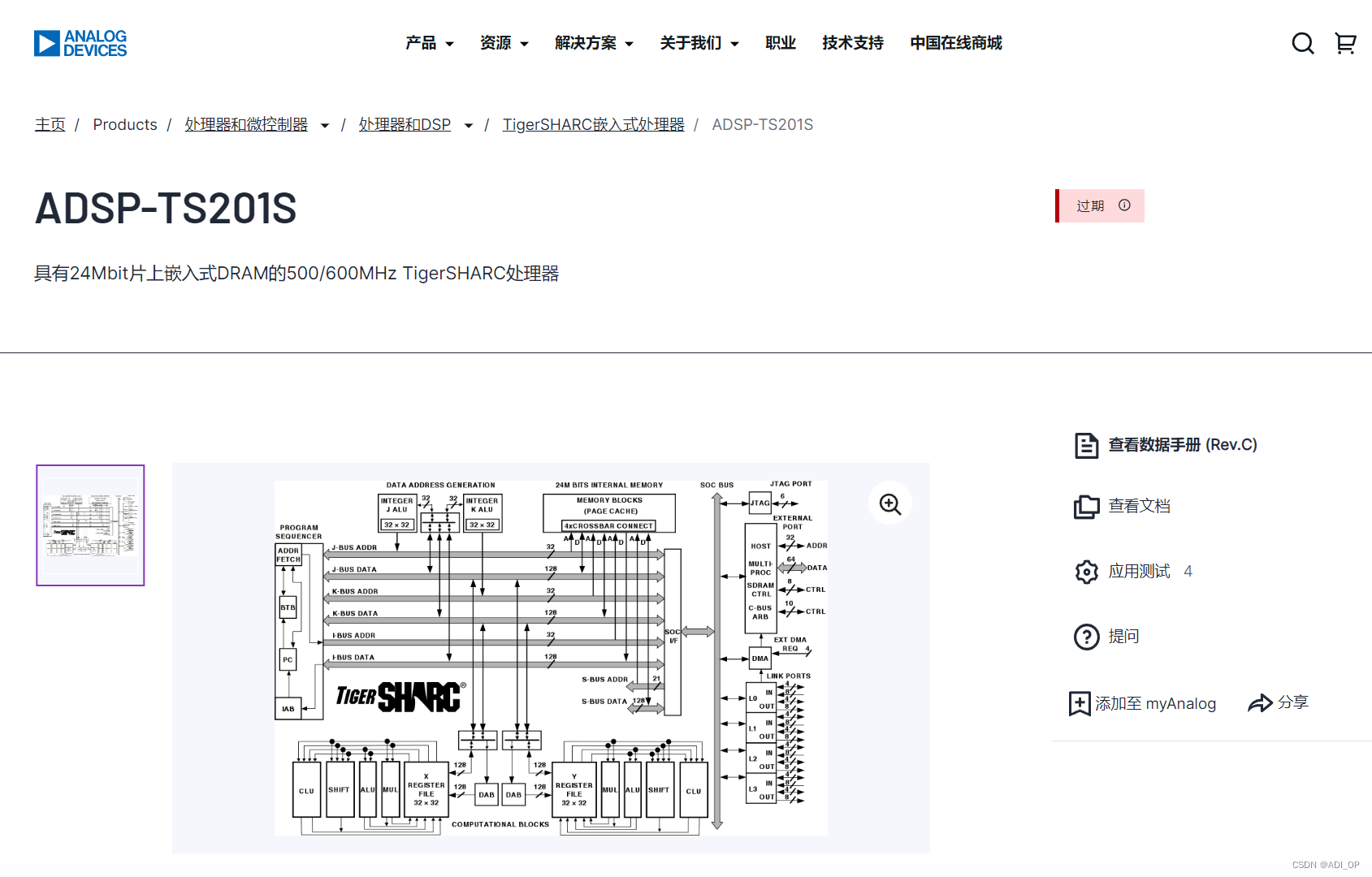
Task: Expand the 处理器和DSP breadcrumb dropdown
Action: point(469,125)
